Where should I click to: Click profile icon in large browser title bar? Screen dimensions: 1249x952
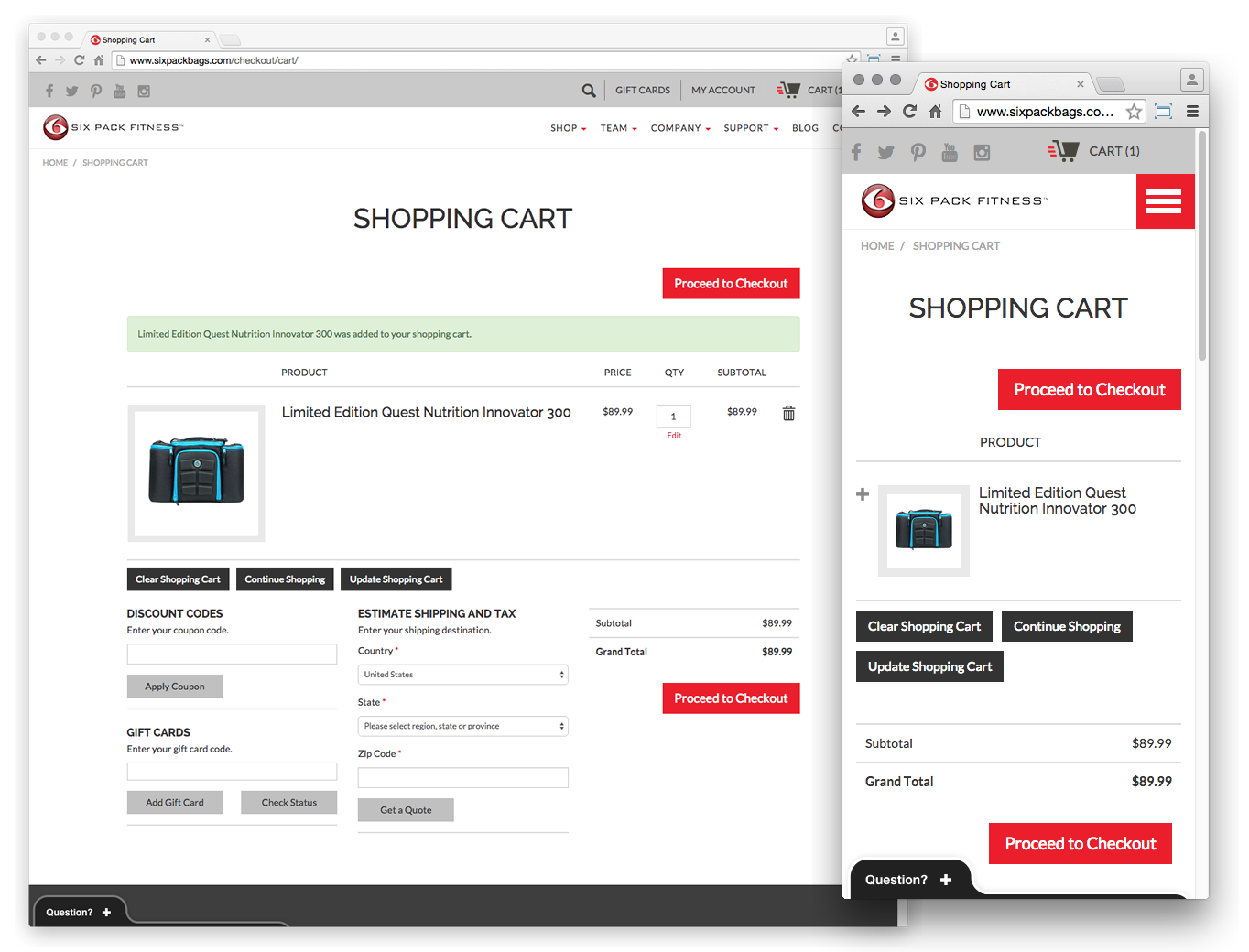[896, 37]
